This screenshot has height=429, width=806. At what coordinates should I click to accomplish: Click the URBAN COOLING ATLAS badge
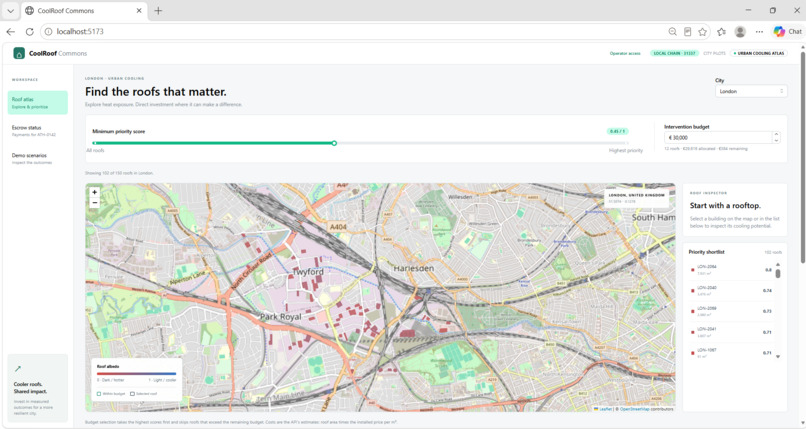tap(759, 53)
